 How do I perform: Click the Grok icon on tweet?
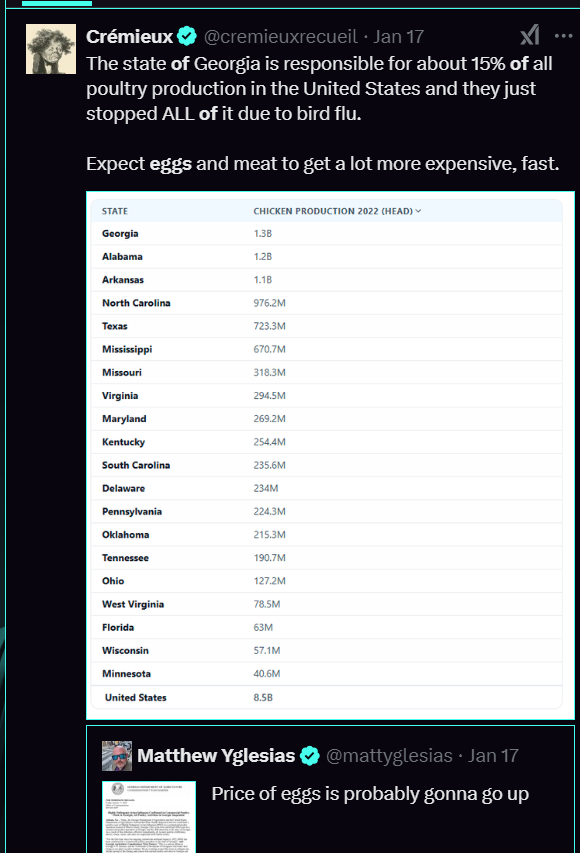[529, 35]
